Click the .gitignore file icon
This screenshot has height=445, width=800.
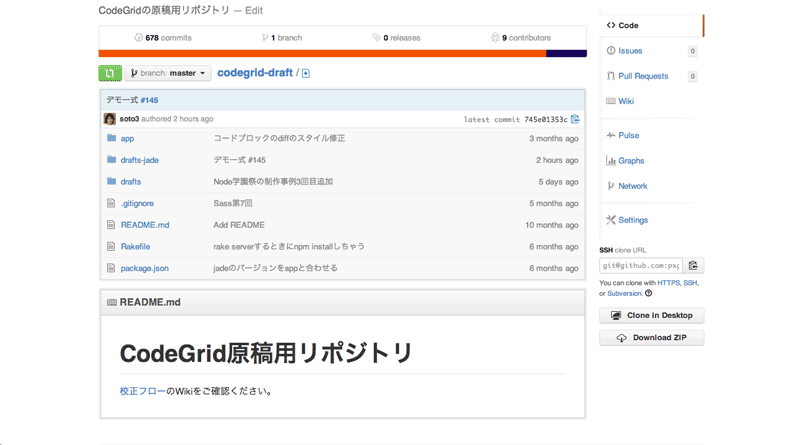click(x=111, y=203)
